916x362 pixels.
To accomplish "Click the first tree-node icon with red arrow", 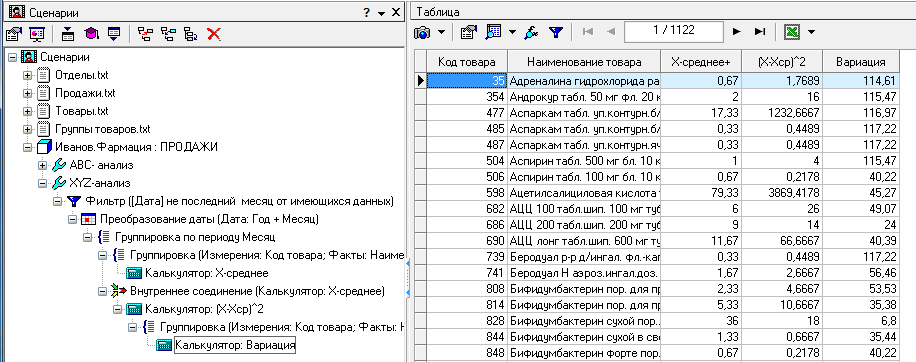I will [145, 34].
